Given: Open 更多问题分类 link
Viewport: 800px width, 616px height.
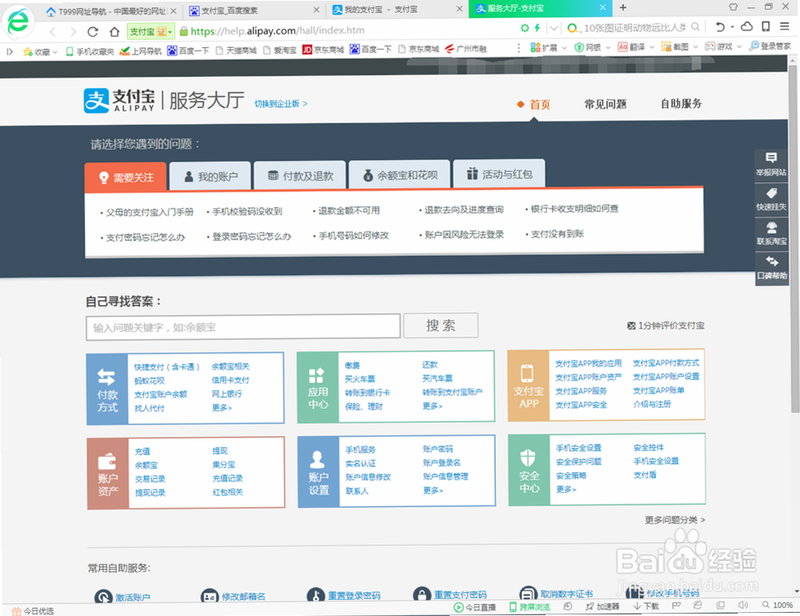Looking at the screenshot, I should (674, 520).
